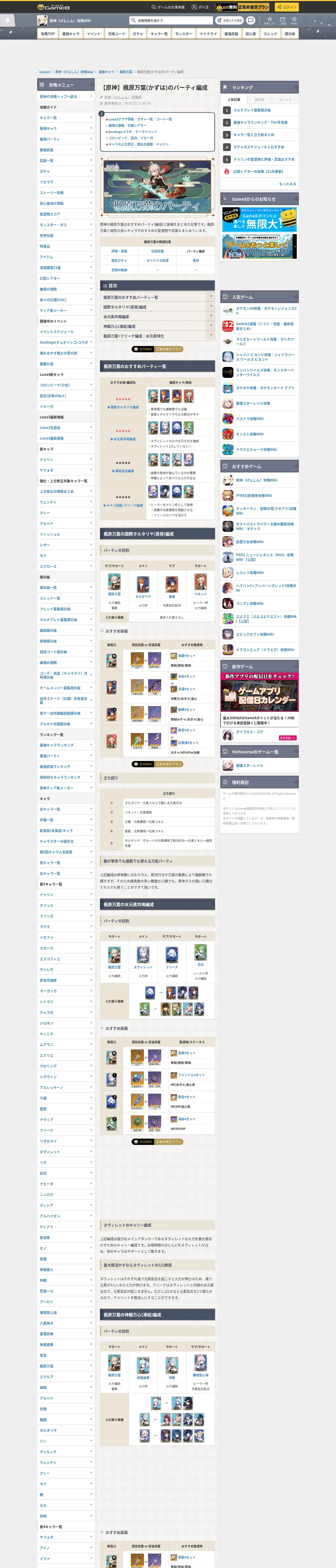The width and height of the screenshot is (336, 1568).
Task: Open the ▶国際タルタリヤ編成 link in party table
Action: coord(123,407)
